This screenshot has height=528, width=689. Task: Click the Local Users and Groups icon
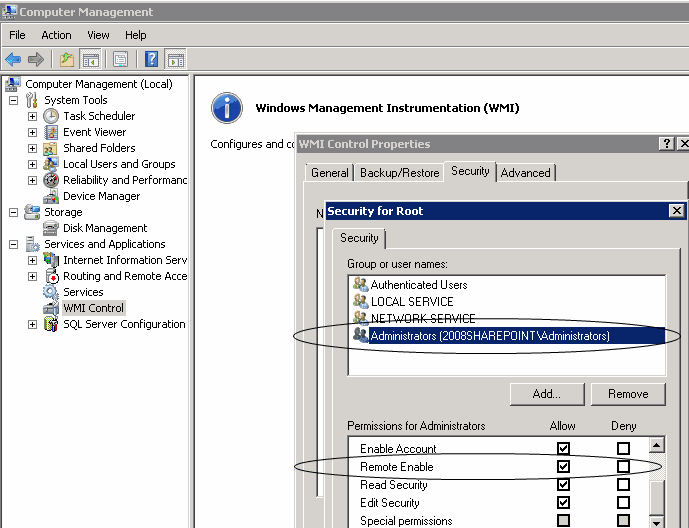[51, 164]
